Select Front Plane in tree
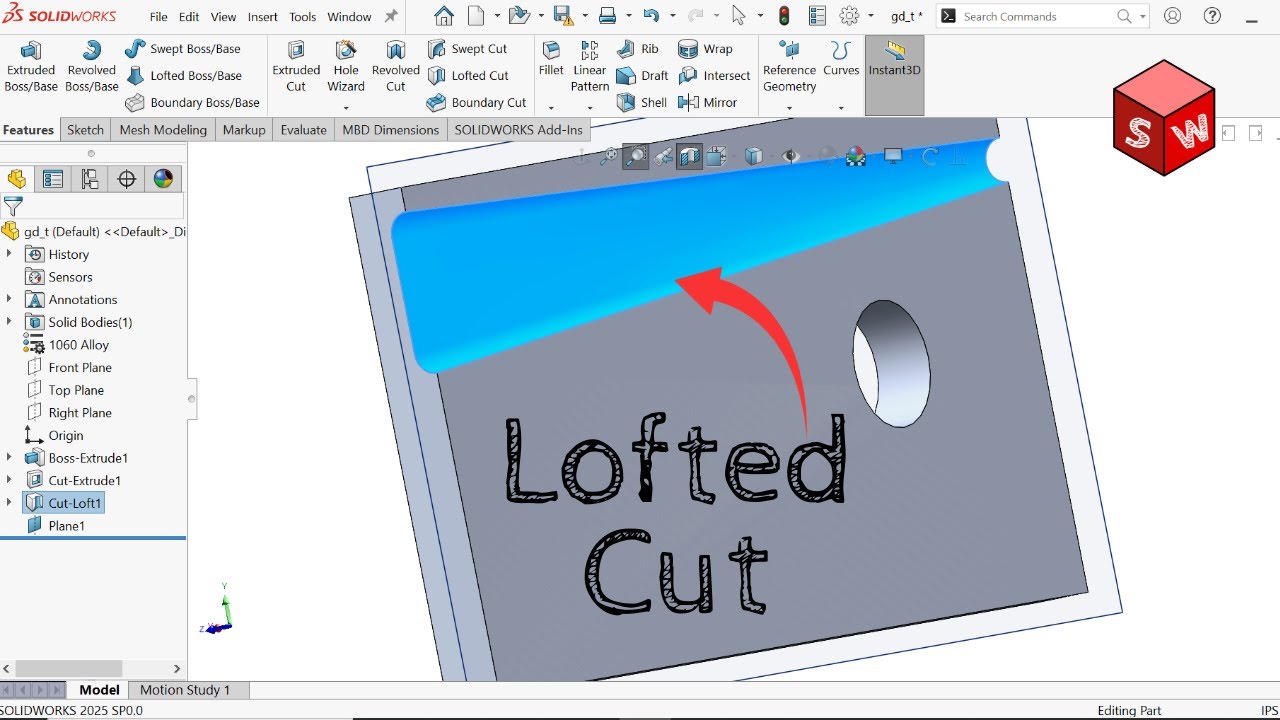Viewport: 1280px width, 720px height. [x=80, y=367]
